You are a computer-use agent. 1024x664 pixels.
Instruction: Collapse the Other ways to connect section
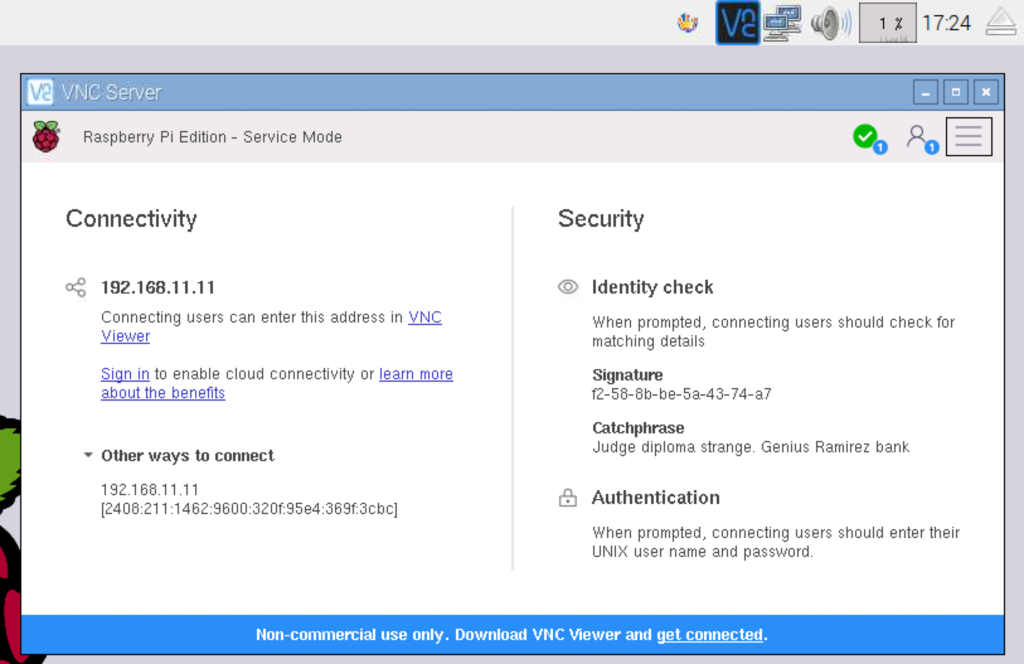[x=88, y=455]
